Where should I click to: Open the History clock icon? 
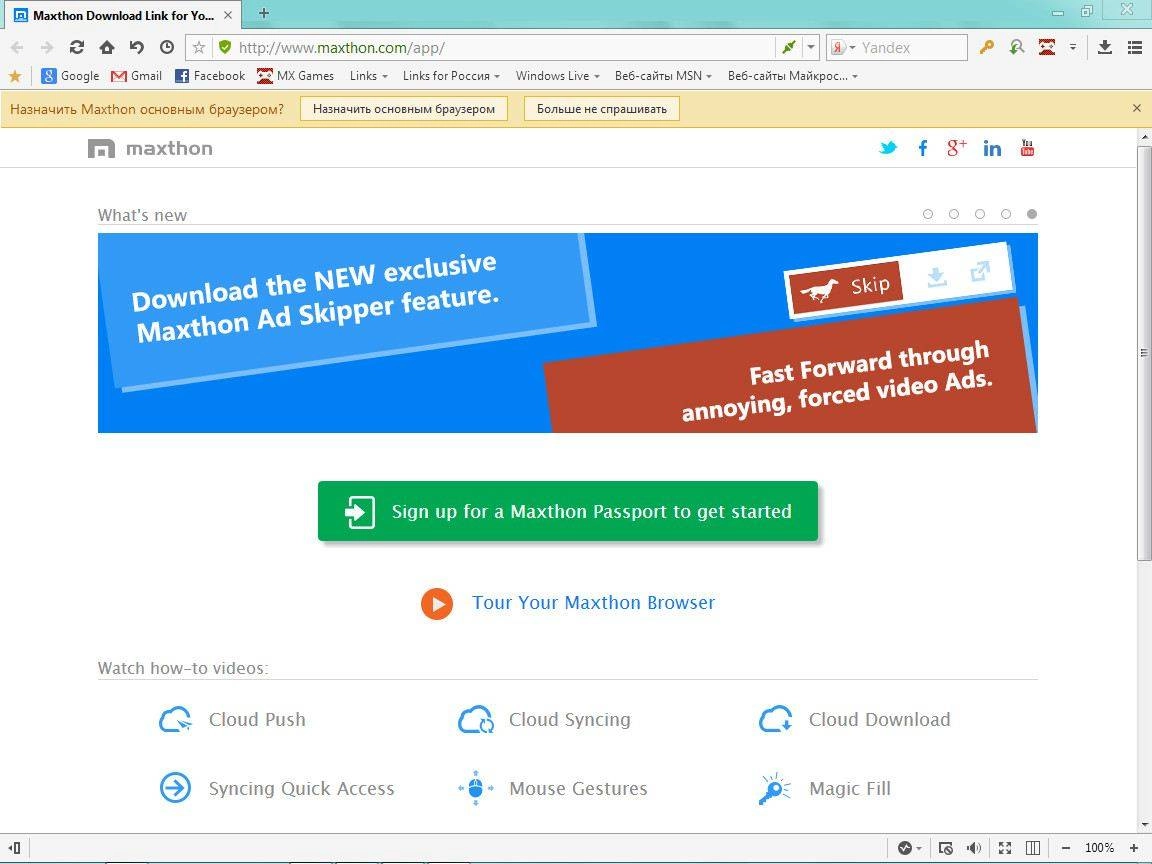coord(167,48)
